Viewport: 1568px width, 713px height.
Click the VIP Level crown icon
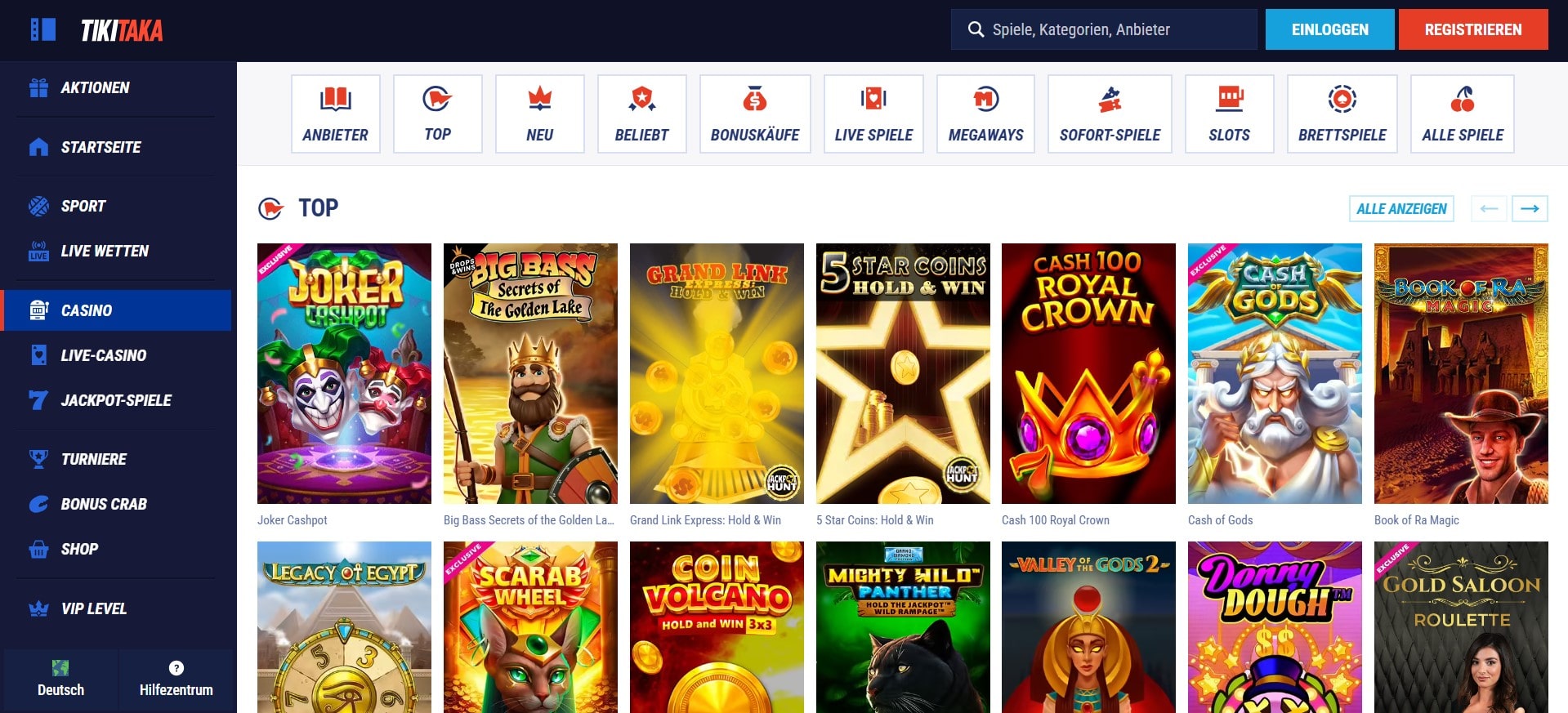38,608
